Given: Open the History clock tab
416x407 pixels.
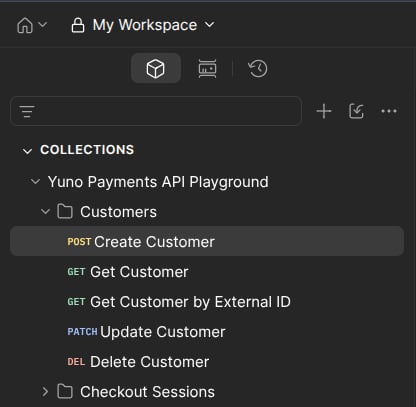Looking at the screenshot, I should click(x=258, y=68).
